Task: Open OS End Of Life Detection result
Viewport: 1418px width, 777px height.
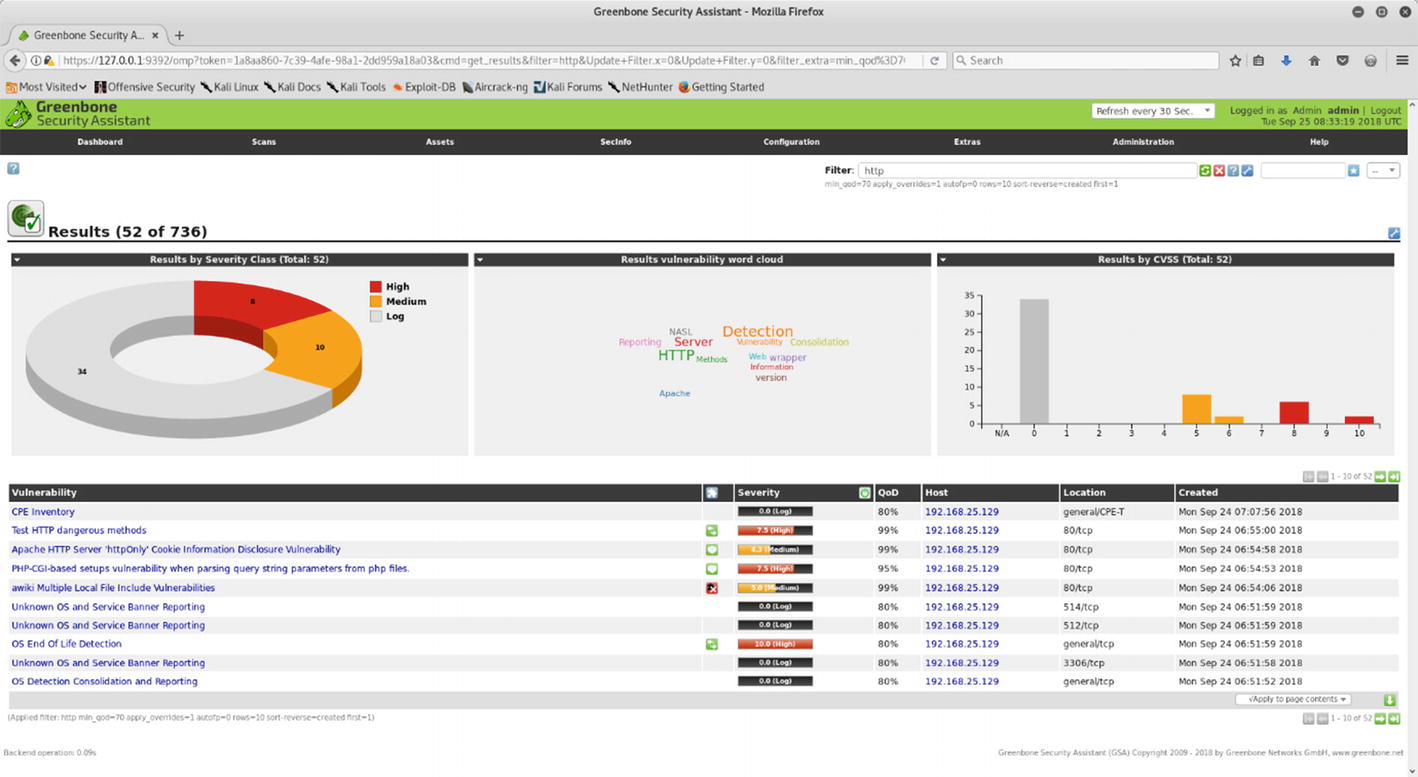Action: point(66,645)
